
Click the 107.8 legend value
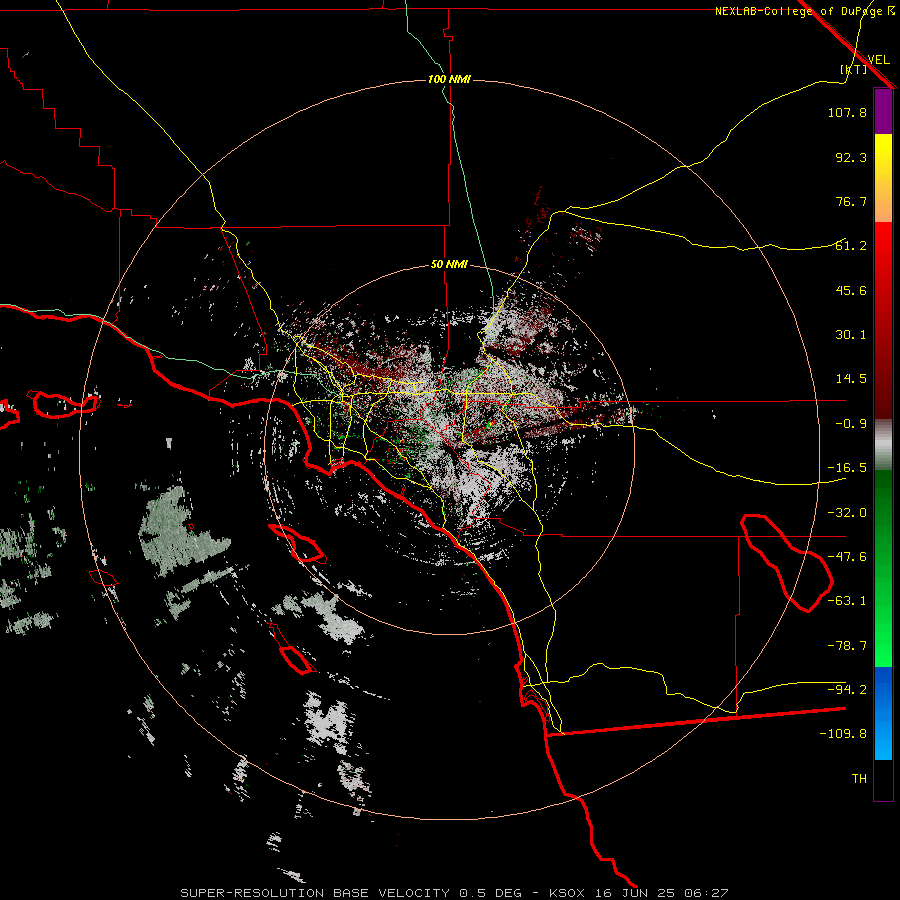[847, 112]
